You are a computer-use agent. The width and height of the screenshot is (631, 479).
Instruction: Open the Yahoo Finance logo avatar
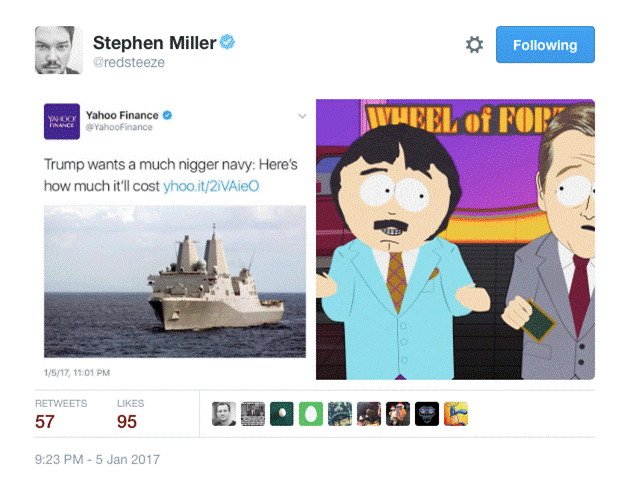[62, 121]
